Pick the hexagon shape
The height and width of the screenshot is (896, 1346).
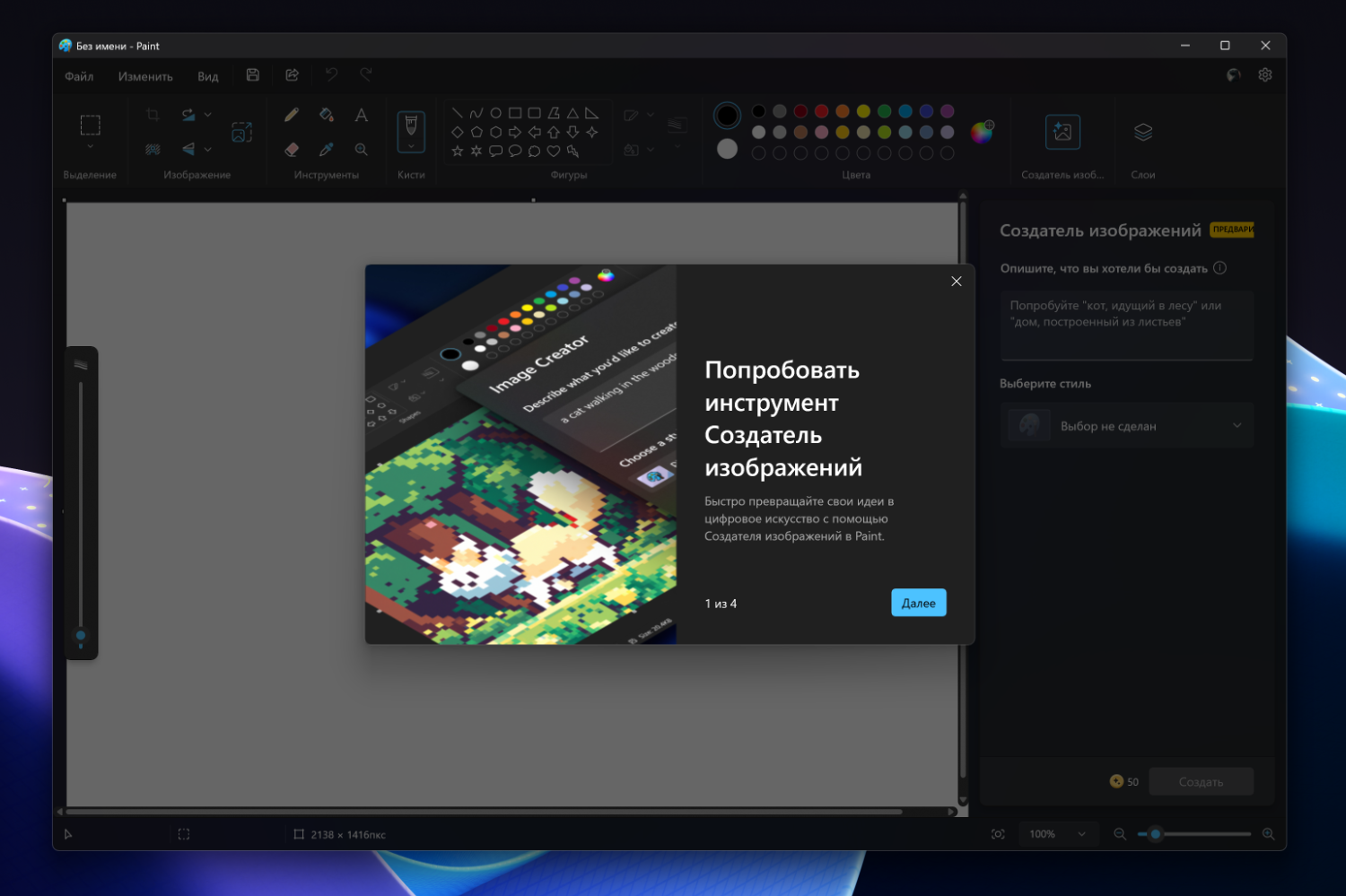[x=495, y=132]
